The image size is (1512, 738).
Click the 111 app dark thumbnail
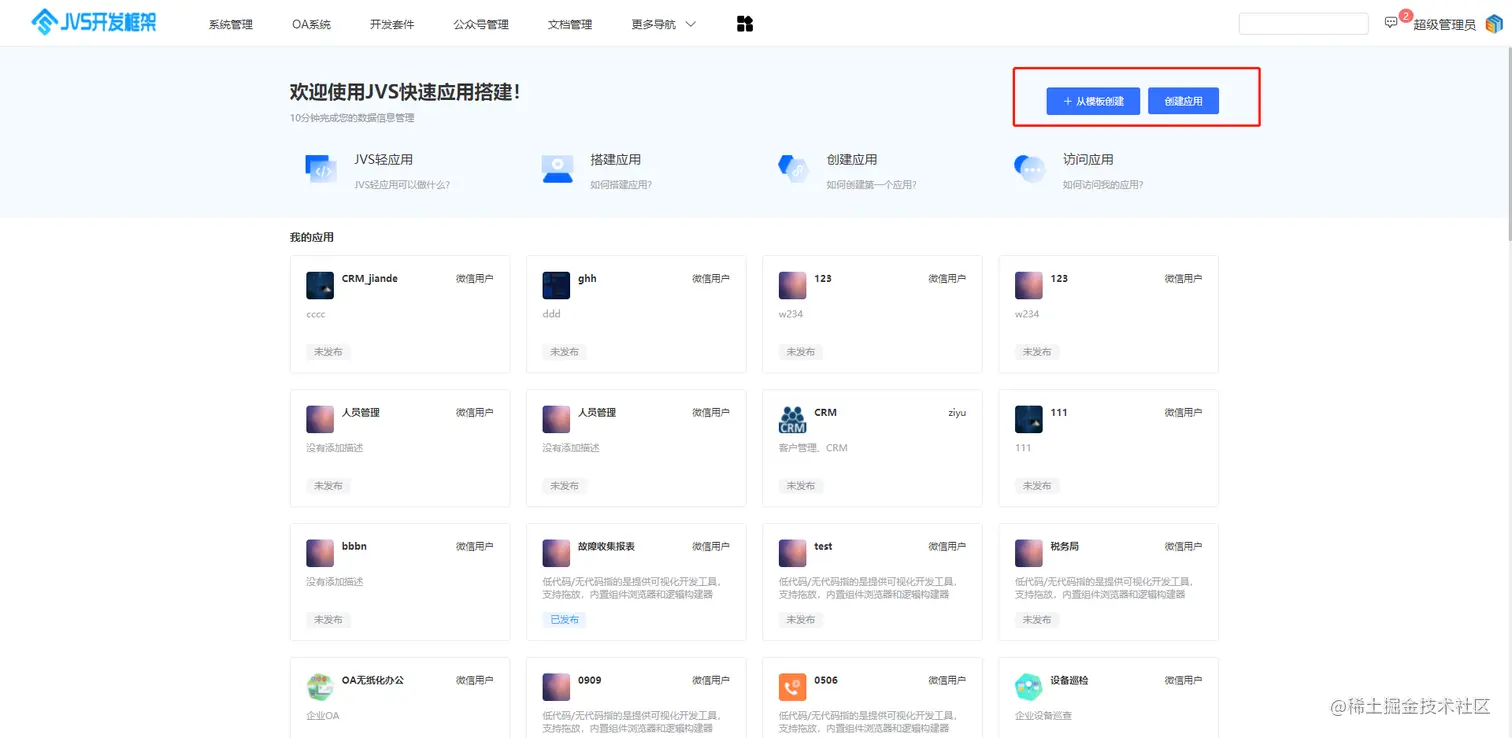point(1029,419)
